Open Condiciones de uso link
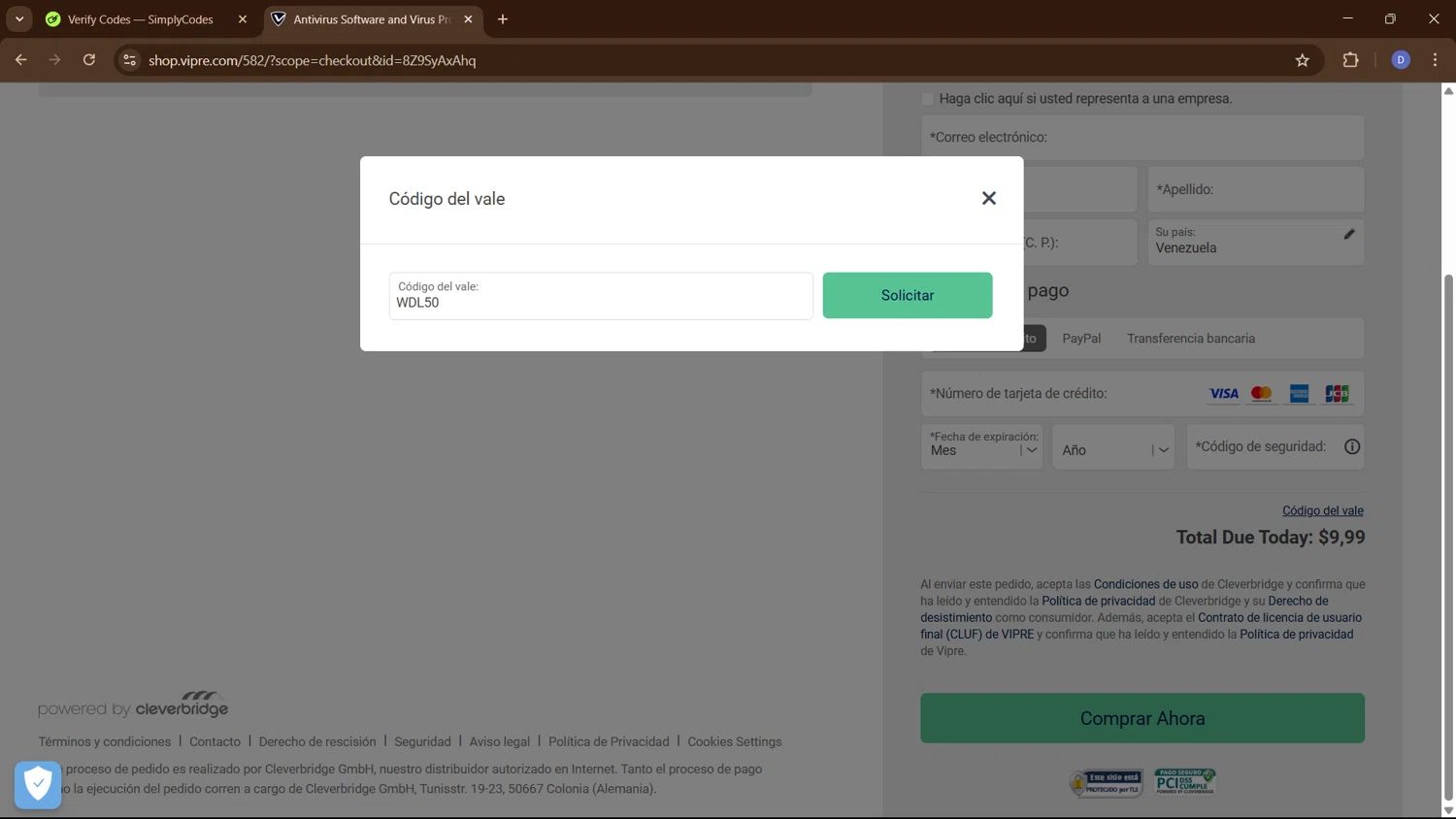Viewport: 1456px width, 819px height. tap(1145, 584)
